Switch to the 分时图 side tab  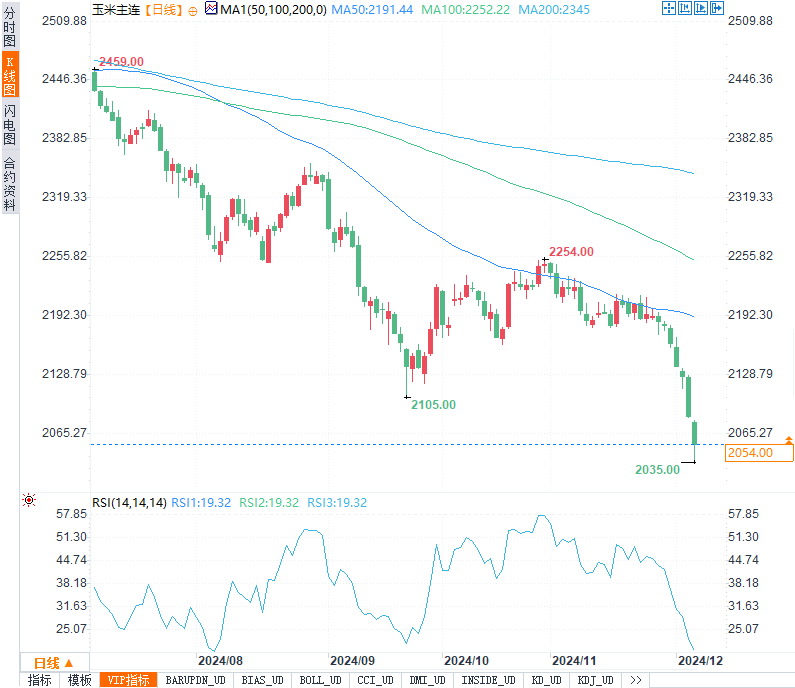click(9, 26)
